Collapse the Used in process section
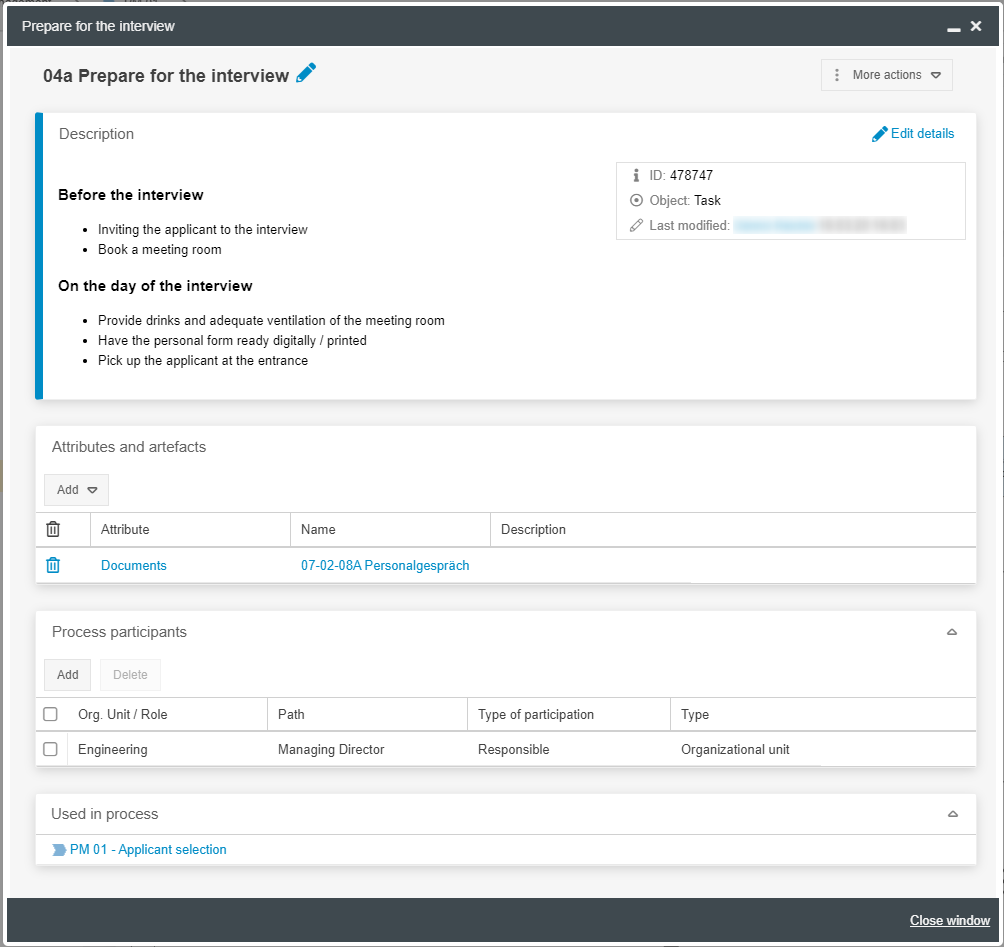The height and width of the screenshot is (947, 1004). pyautogui.click(x=952, y=814)
